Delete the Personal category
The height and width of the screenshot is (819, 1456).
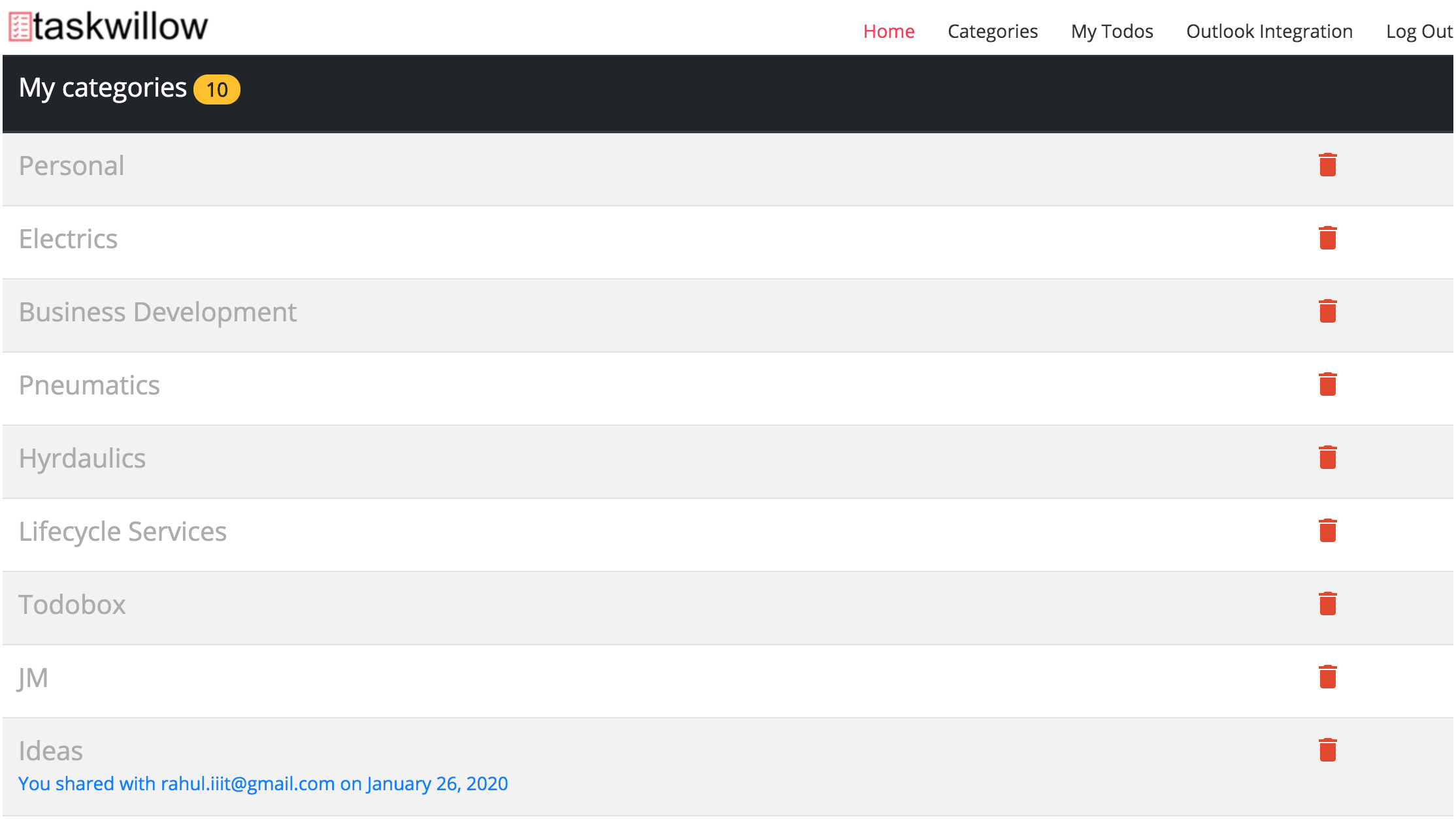coord(1327,165)
